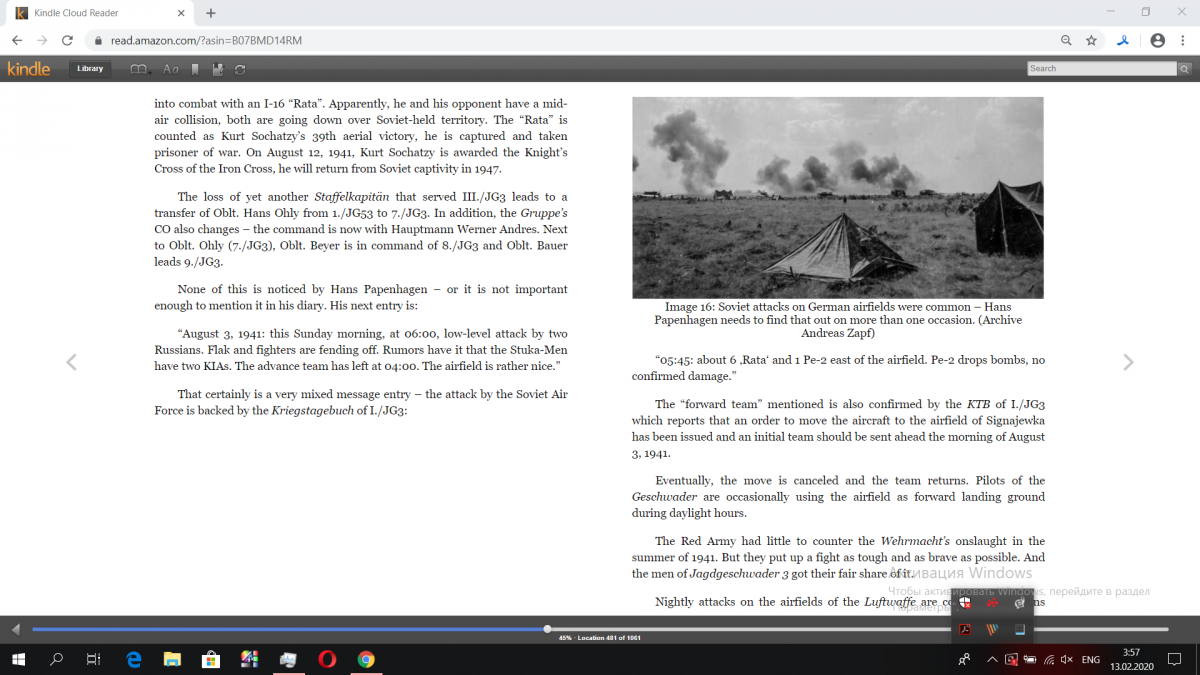Viewport: 1200px width, 675px height.
Task: Select the Kindle Cloud Reader browser tab
Action: point(98,13)
